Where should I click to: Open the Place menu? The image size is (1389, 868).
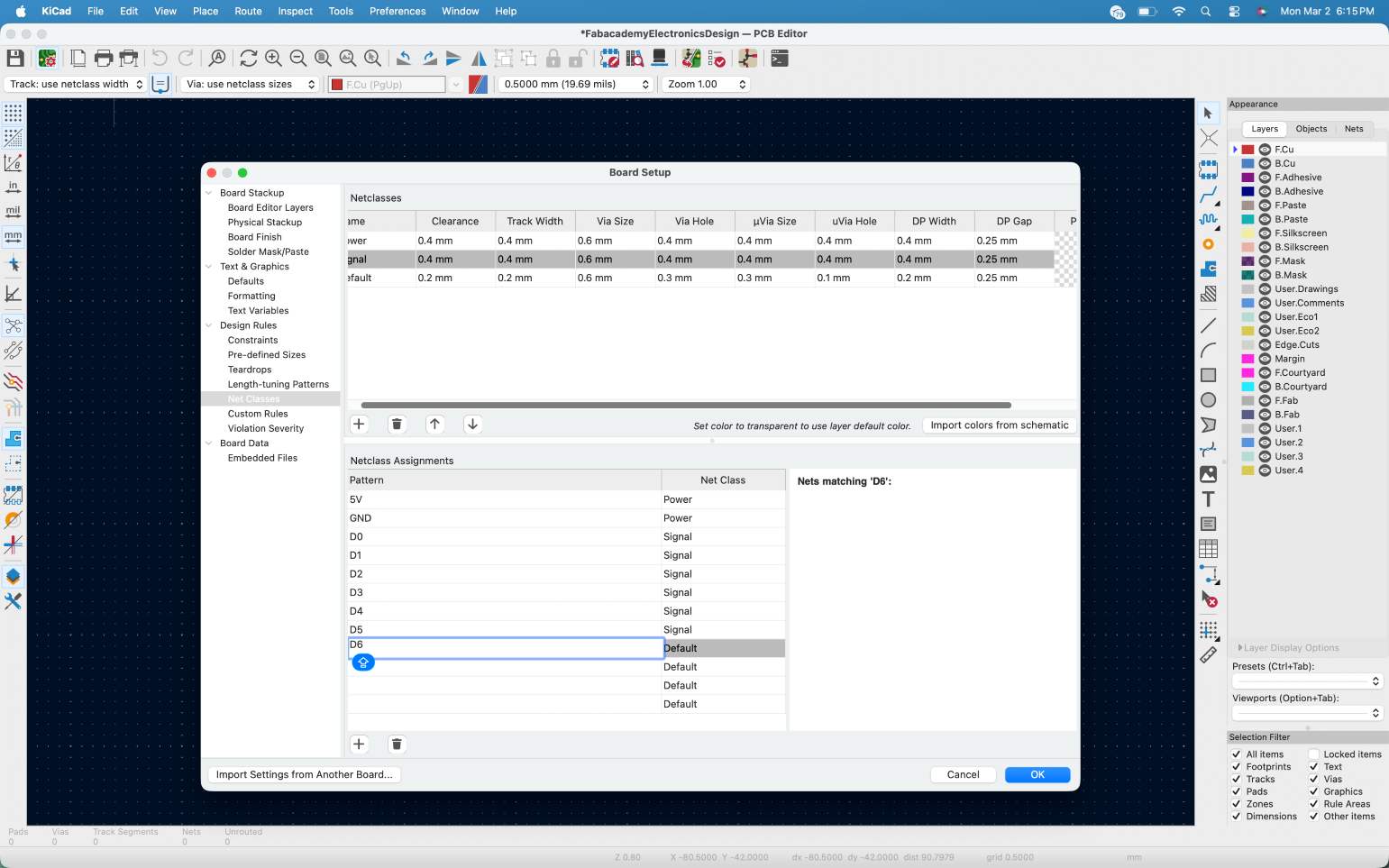click(x=206, y=11)
